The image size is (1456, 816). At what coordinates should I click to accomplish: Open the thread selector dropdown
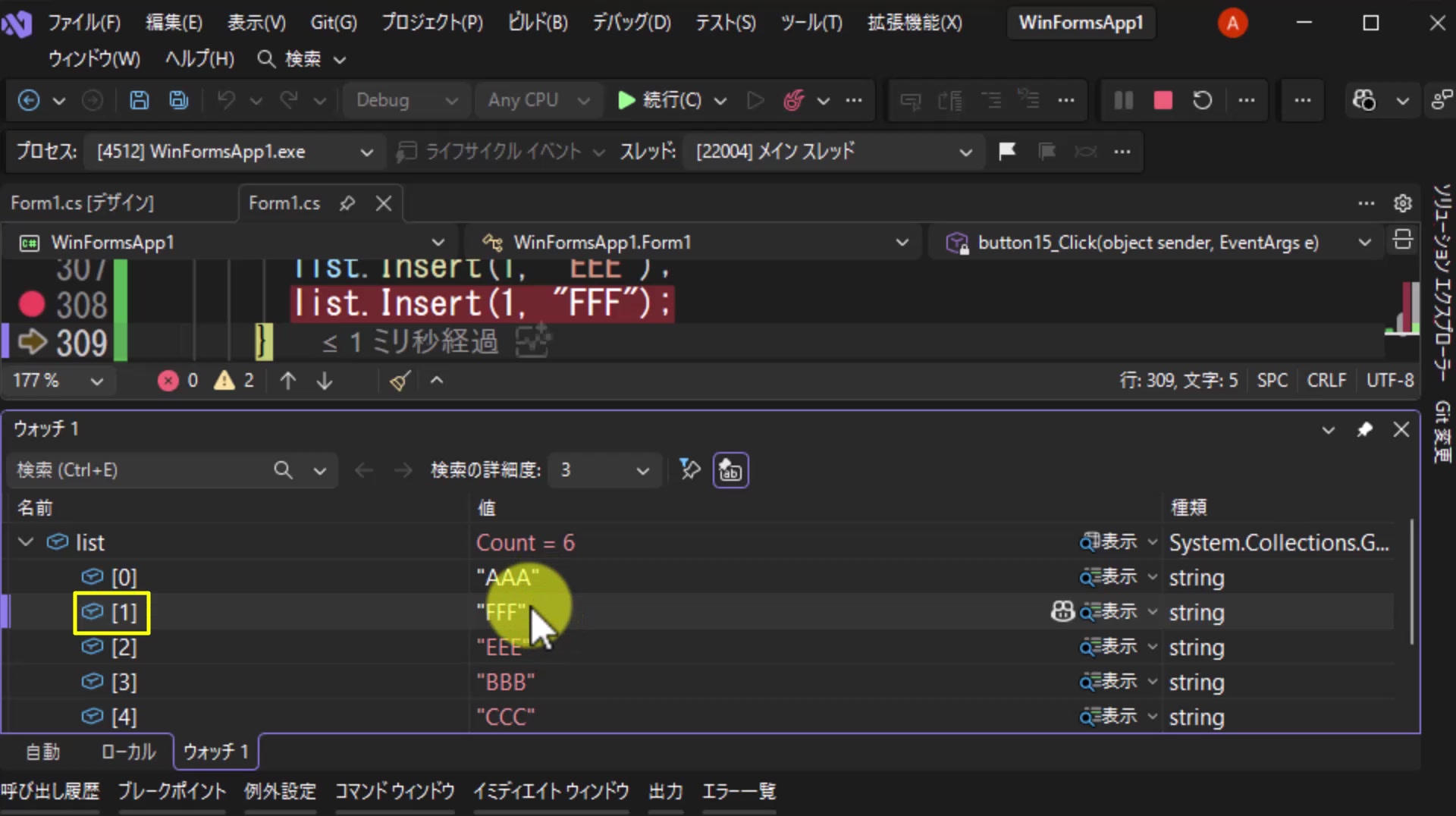click(833, 152)
